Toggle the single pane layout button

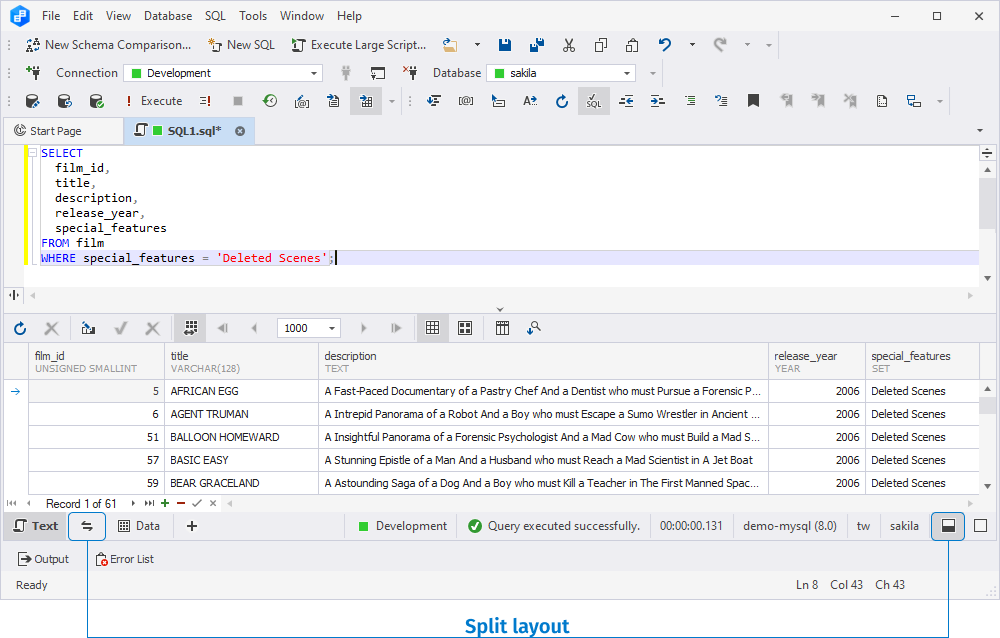click(x=981, y=526)
